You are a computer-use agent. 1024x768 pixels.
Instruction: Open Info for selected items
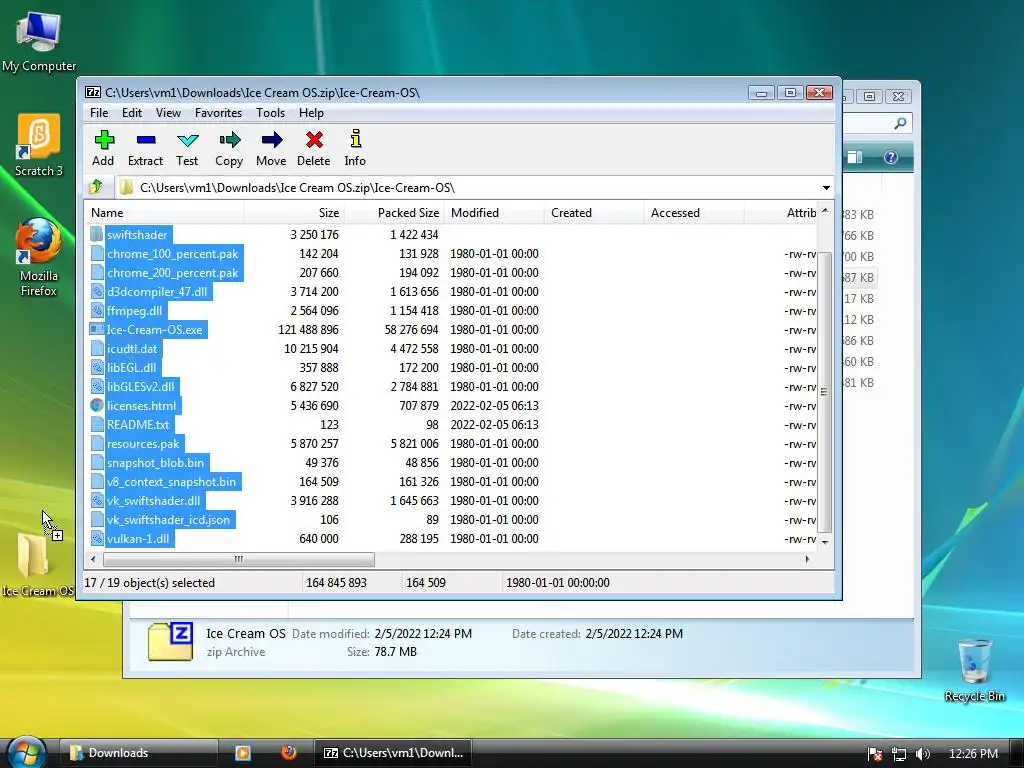(355, 148)
